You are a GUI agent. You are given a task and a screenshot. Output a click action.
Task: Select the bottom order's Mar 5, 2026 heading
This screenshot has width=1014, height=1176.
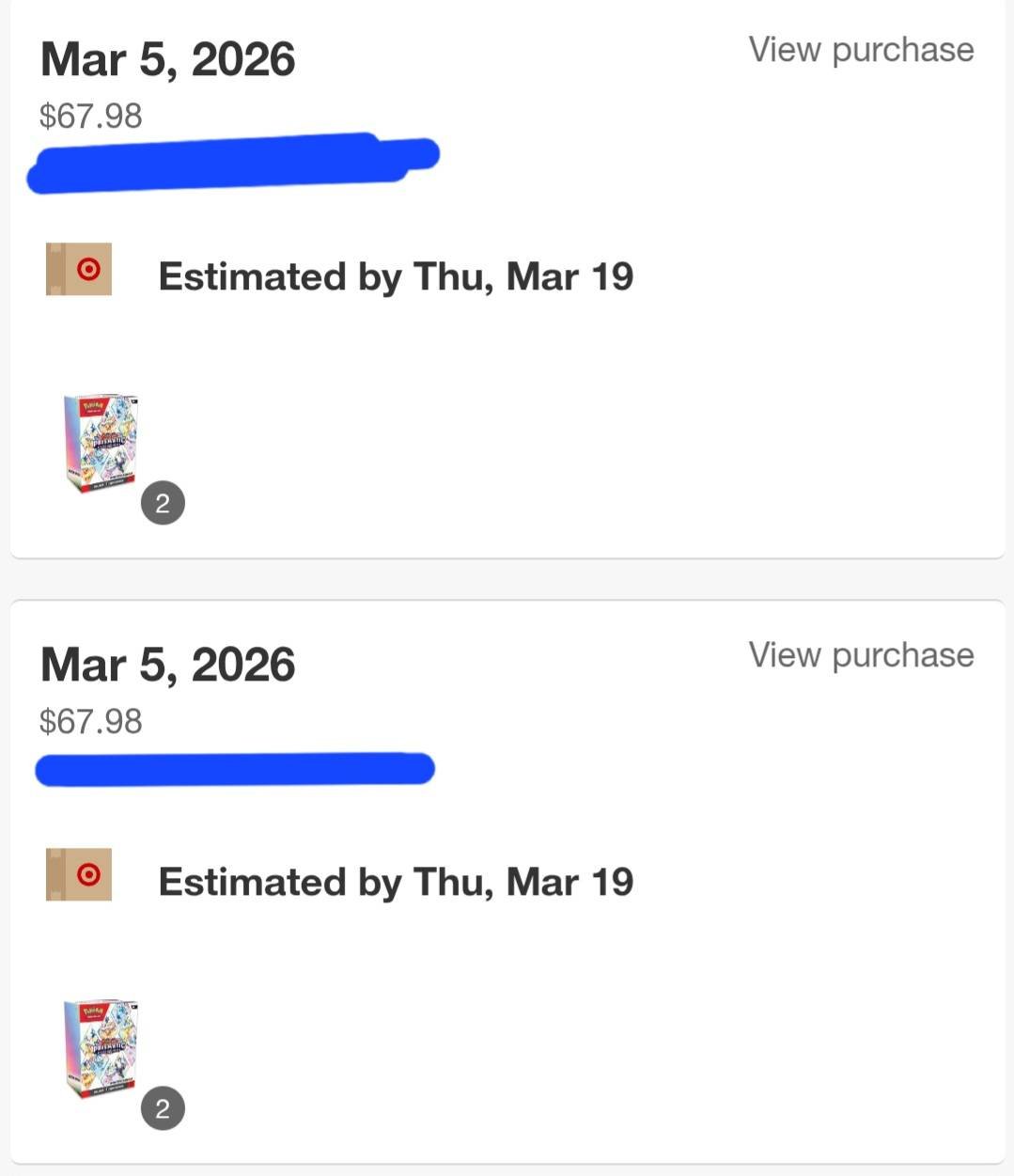point(167,665)
